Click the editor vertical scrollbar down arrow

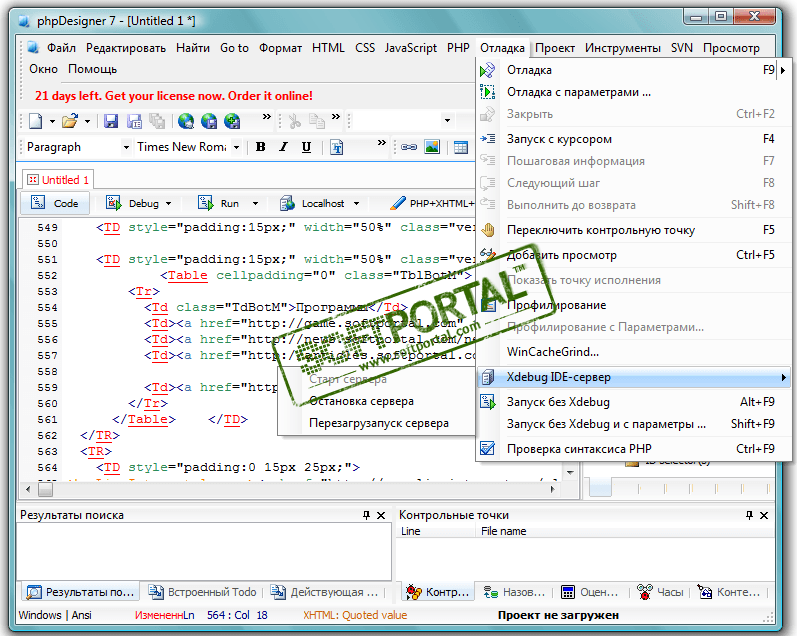[x=570, y=473]
